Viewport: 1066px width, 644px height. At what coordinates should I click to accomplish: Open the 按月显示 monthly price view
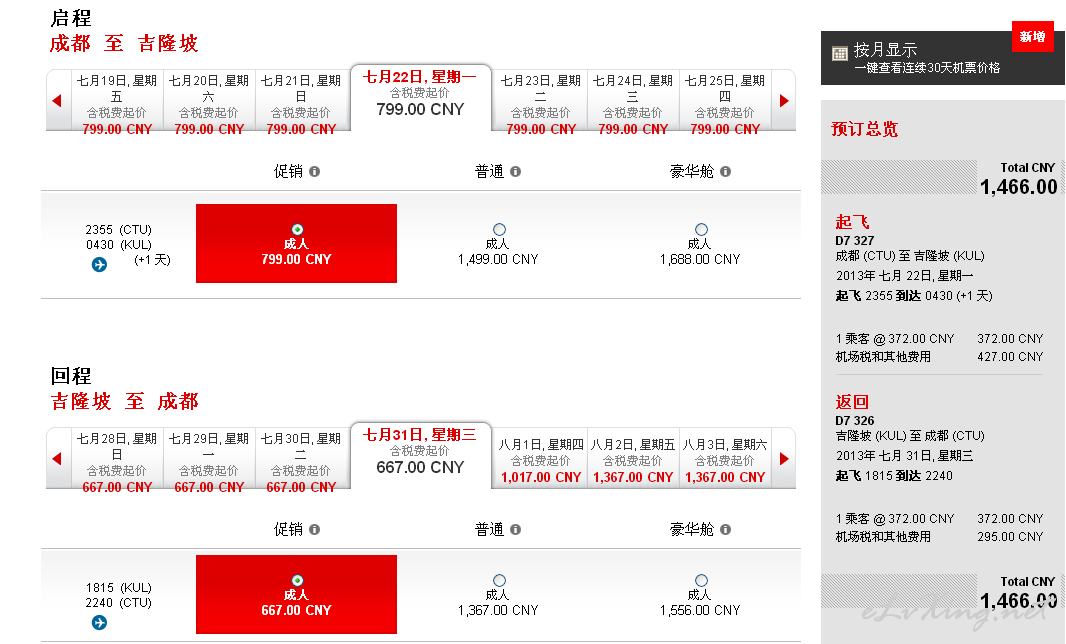click(x=942, y=58)
